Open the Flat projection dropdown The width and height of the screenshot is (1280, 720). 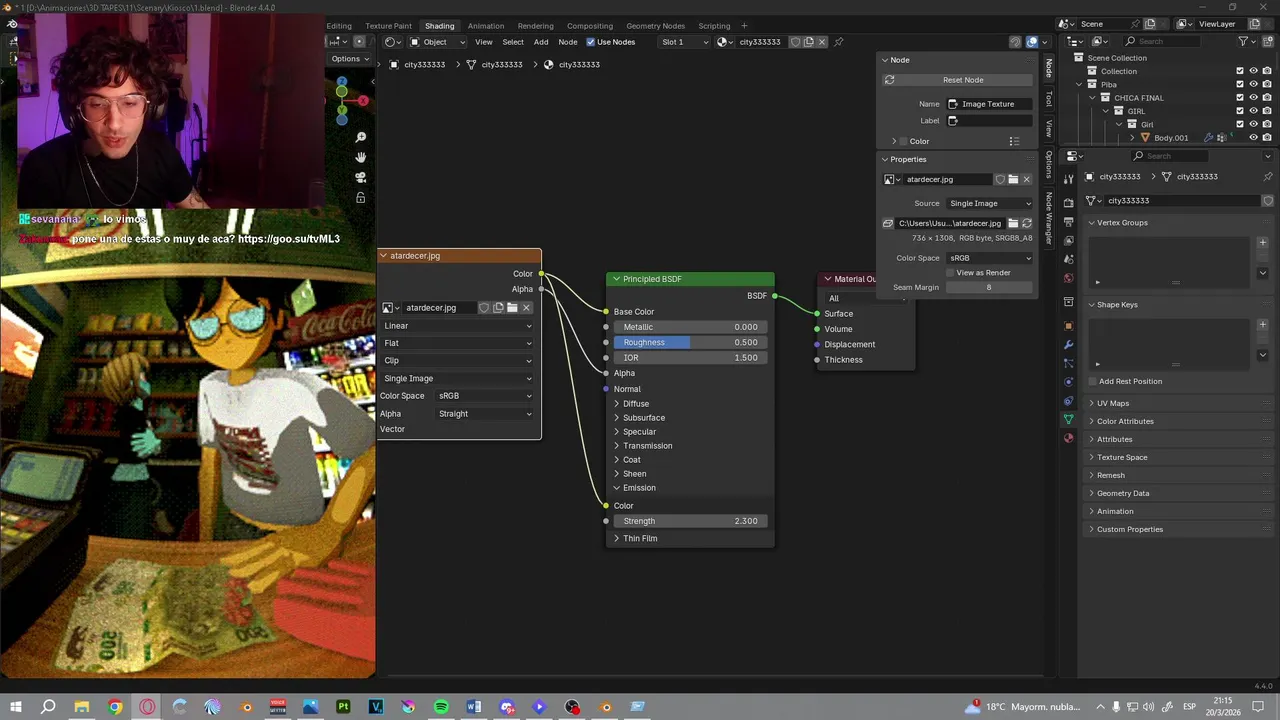458,343
